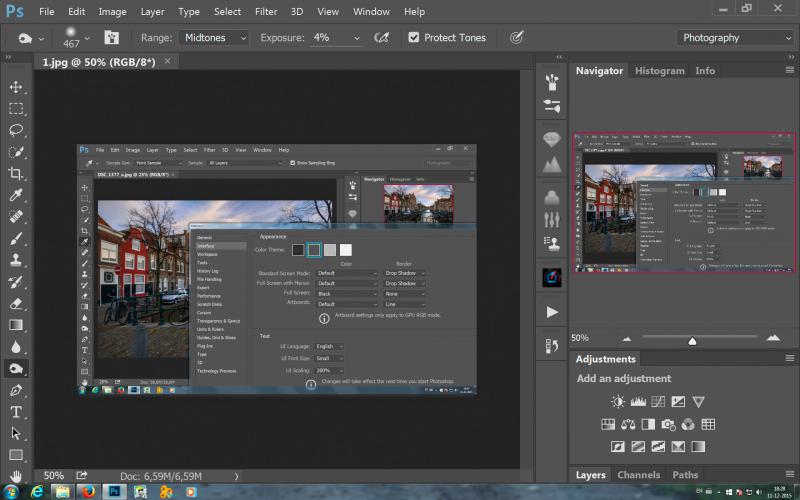
Task: Select the Gradient tool
Action: (16, 325)
